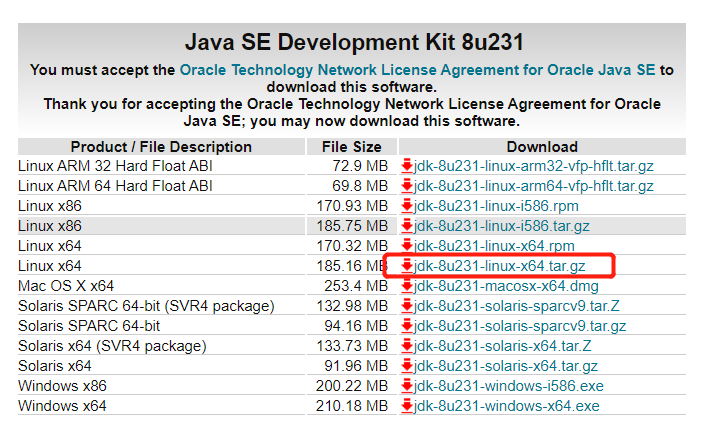Download jdk-8u231-linux-arm64-vfp-hflt.tar.gz
Screen dimensions: 712x428
coord(534,186)
